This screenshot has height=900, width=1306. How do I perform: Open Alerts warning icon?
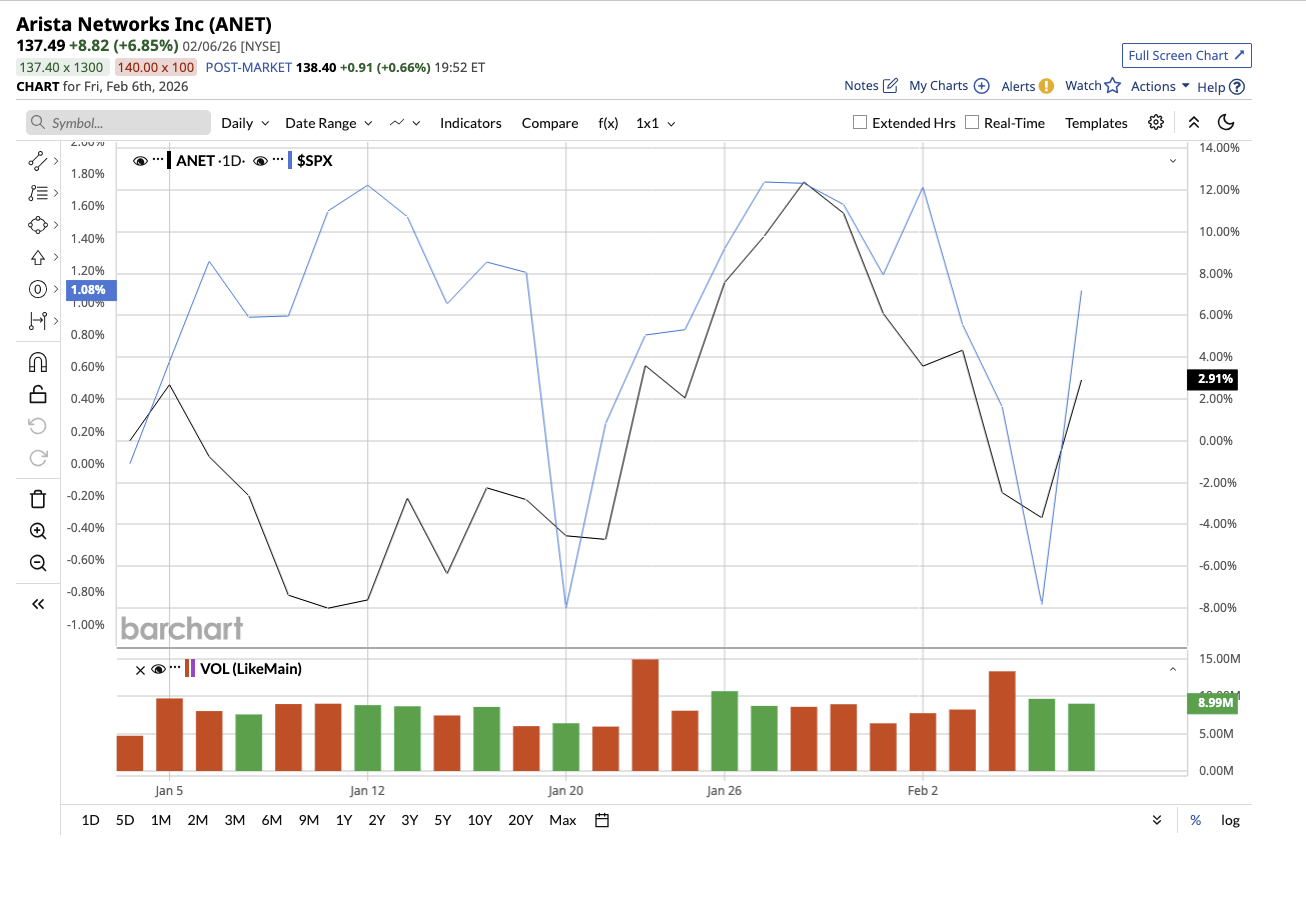[x=1046, y=86]
